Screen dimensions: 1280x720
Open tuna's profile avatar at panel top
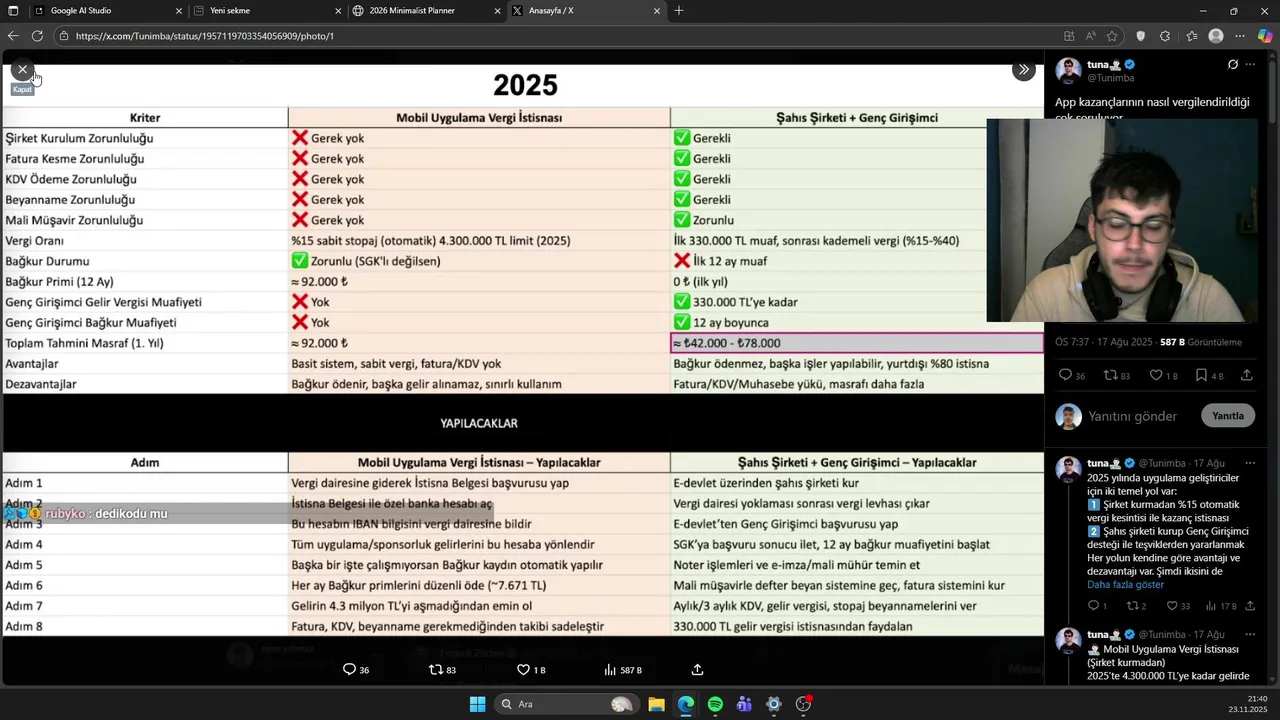click(1068, 71)
